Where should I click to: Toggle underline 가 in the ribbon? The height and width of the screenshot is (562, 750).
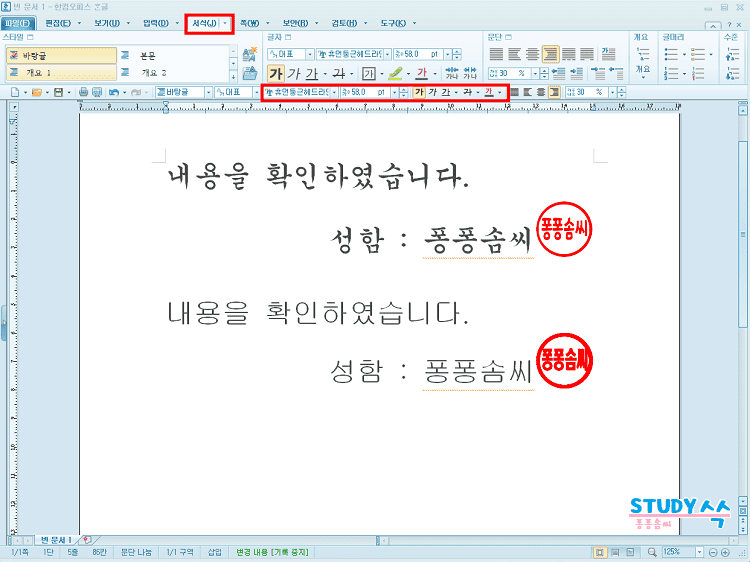(312, 74)
